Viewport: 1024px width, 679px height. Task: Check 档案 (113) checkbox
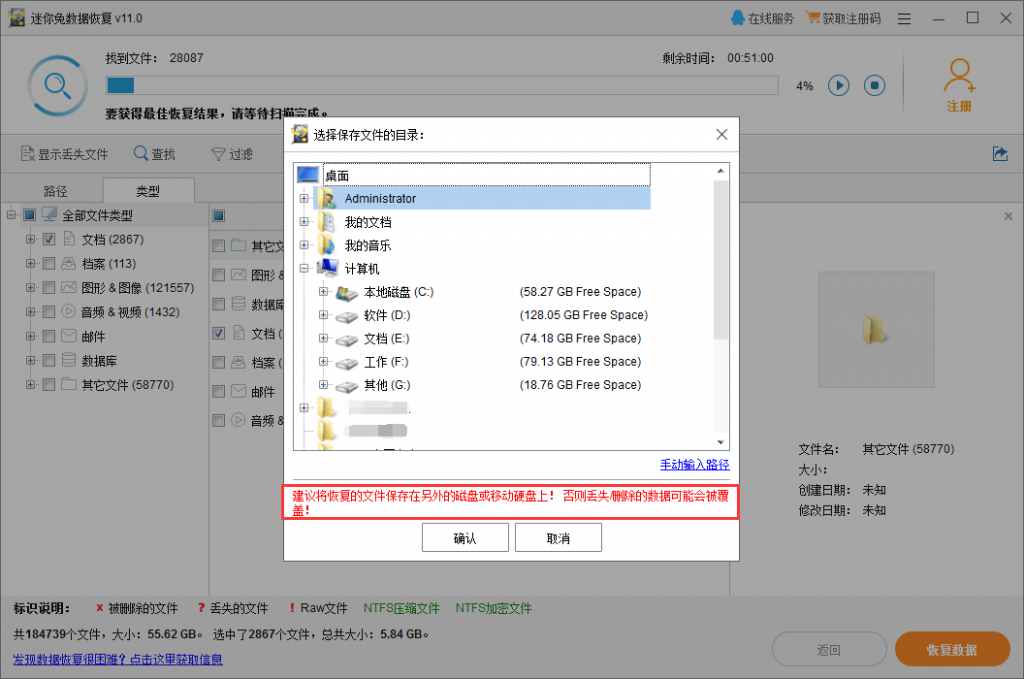point(49,264)
